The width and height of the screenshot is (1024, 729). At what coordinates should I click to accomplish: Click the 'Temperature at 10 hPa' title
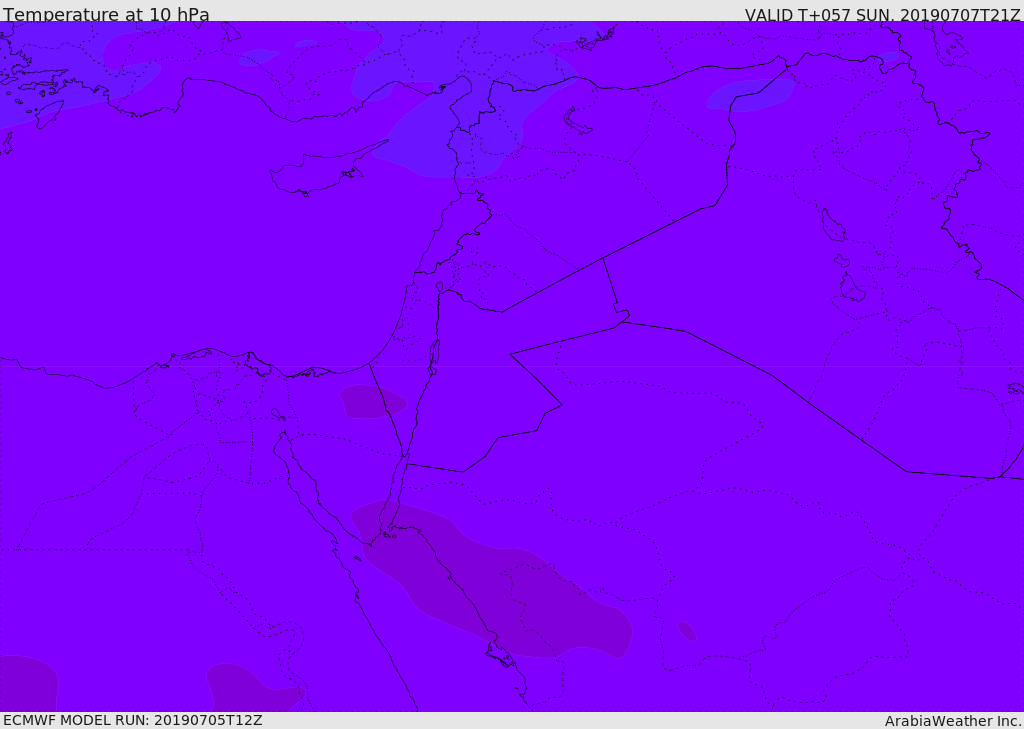click(x=106, y=14)
